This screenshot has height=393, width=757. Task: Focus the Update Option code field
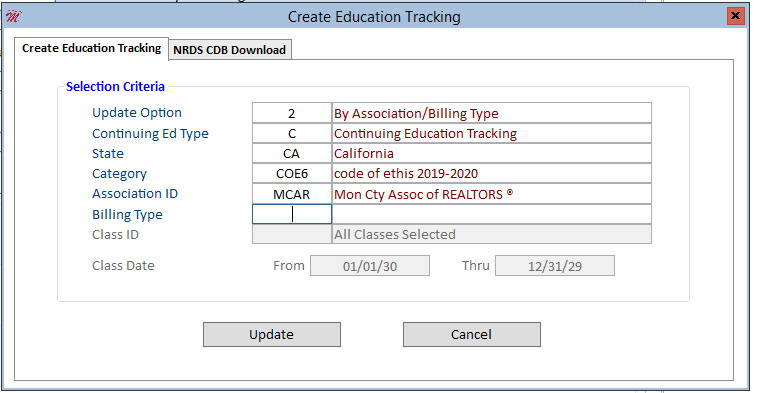[x=292, y=113]
